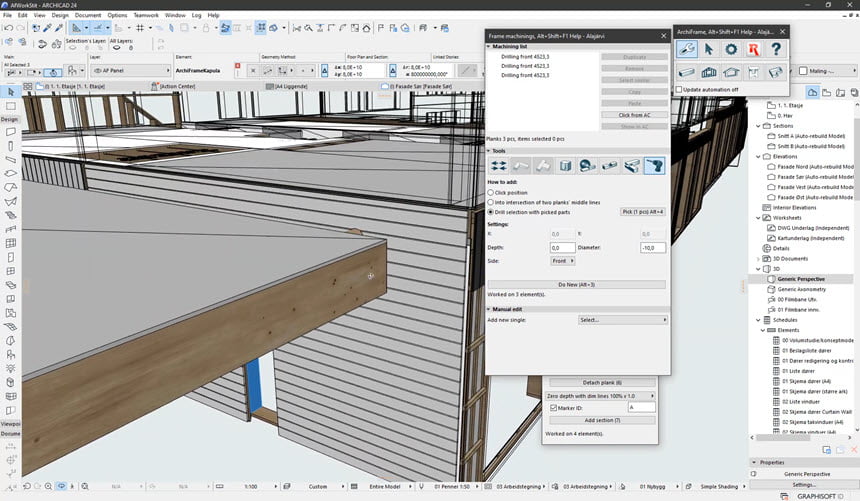The height and width of the screenshot is (501, 860).
Task: Collapse the Schedules tree node
Action: [x=759, y=320]
